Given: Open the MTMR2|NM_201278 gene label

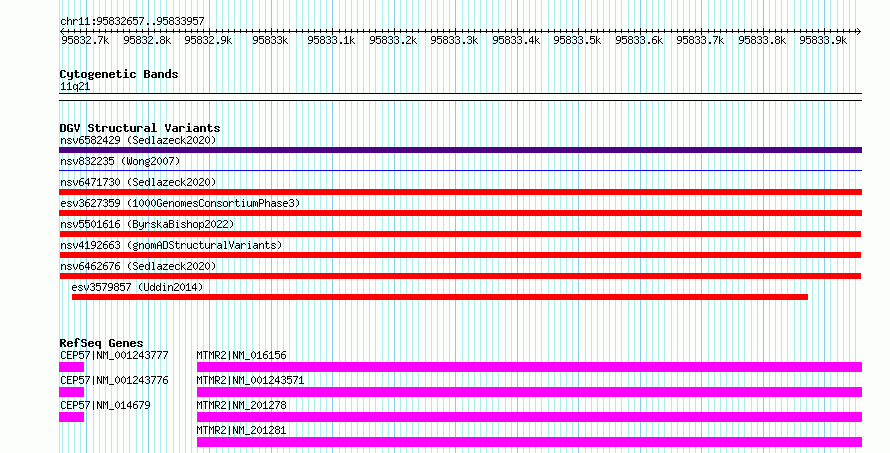Looking at the screenshot, I should [241, 405].
